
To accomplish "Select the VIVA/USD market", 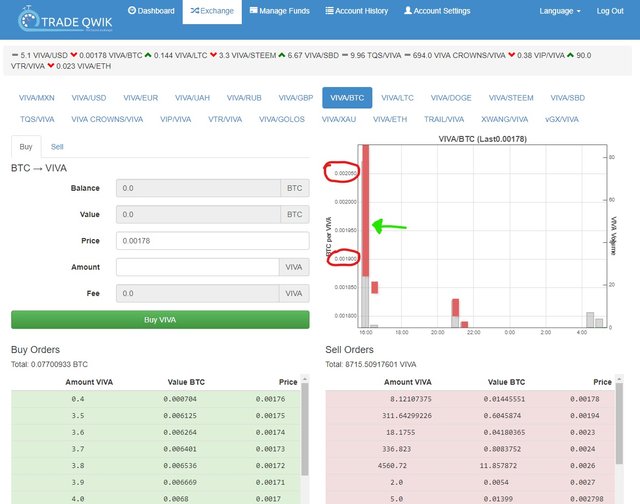I will 89,98.
